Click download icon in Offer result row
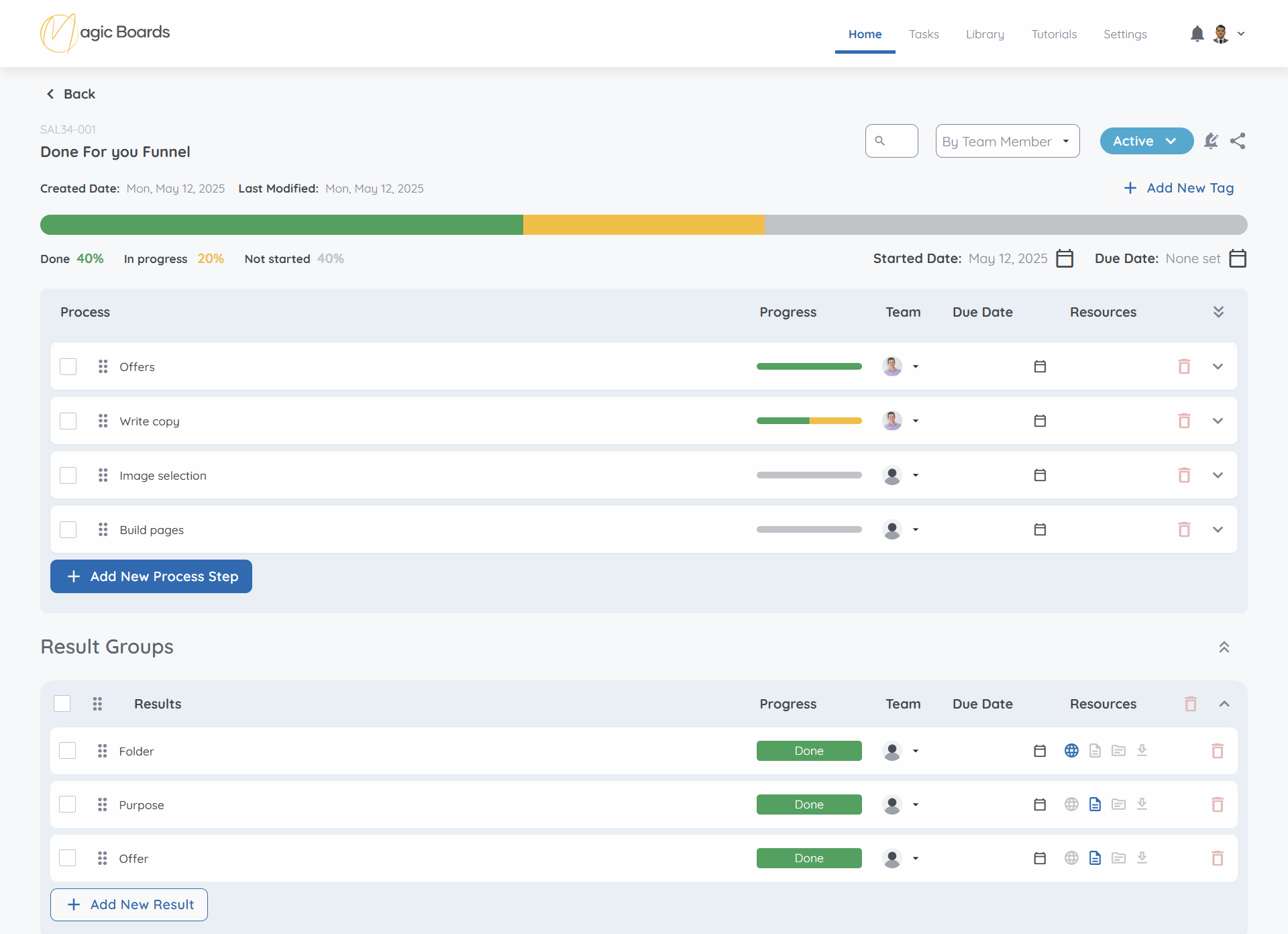1288x934 pixels. 1142,858
